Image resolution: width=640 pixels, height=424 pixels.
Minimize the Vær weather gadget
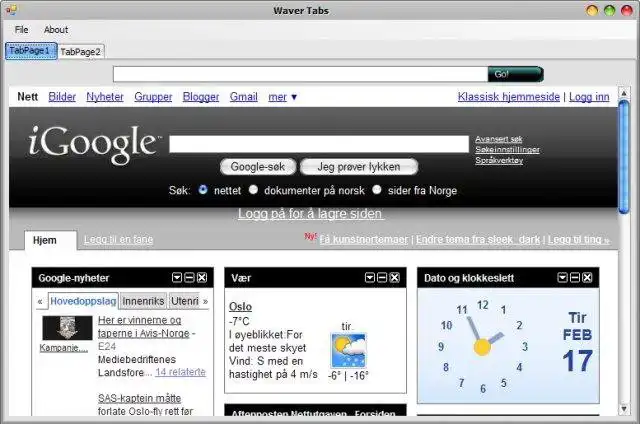(382, 278)
